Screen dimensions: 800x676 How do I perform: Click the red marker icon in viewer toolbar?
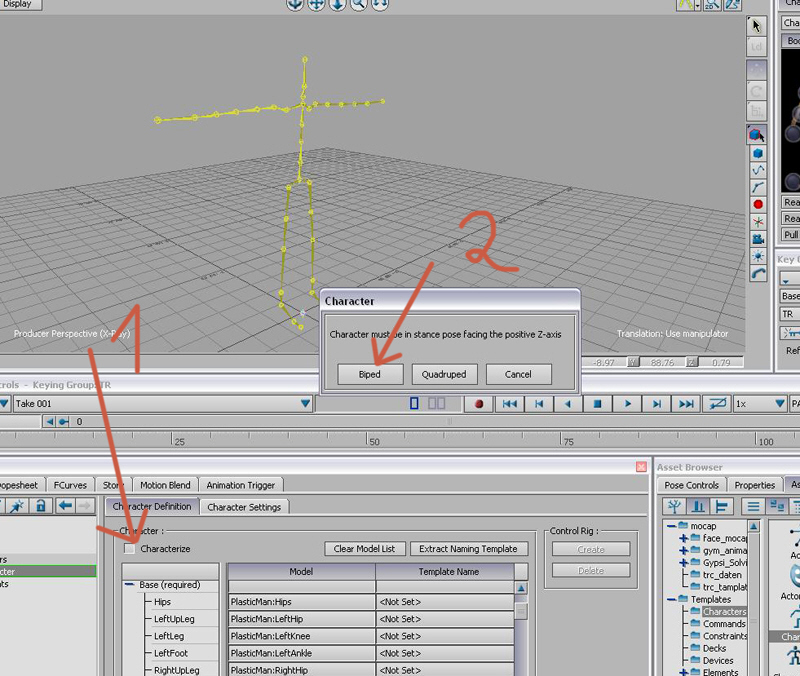click(758, 204)
